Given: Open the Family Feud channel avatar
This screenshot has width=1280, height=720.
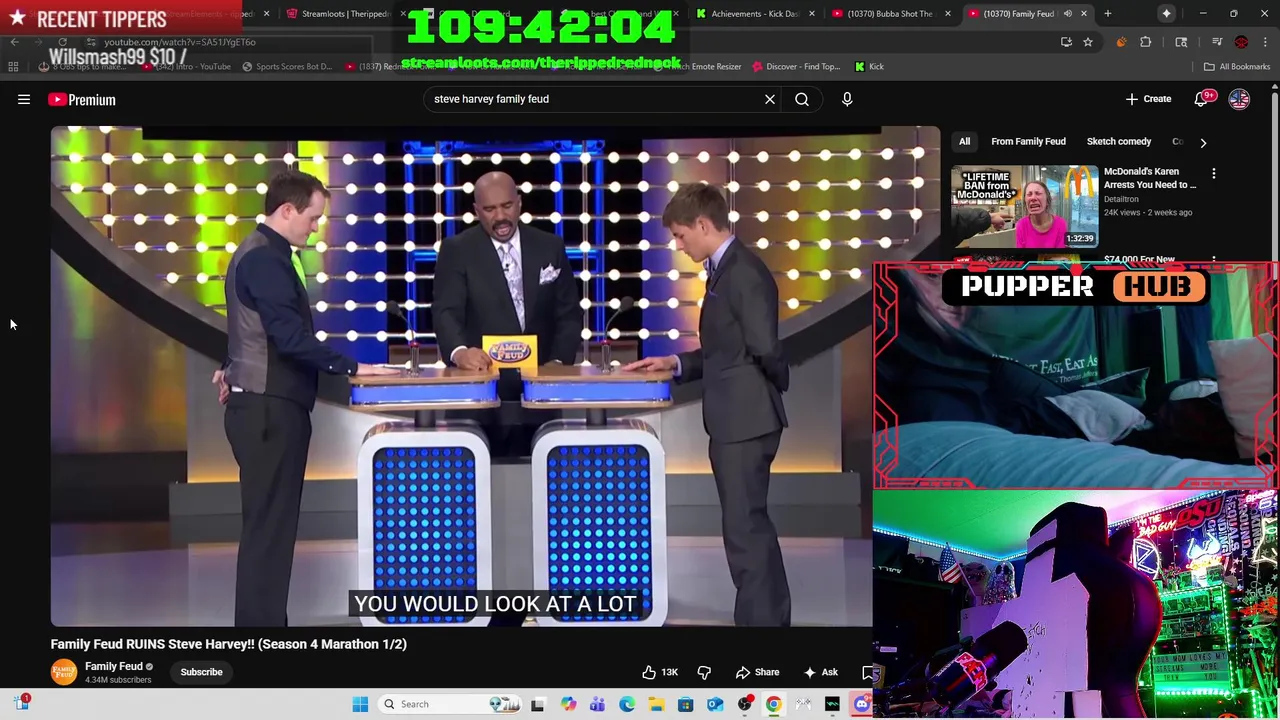Looking at the screenshot, I should point(64,672).
